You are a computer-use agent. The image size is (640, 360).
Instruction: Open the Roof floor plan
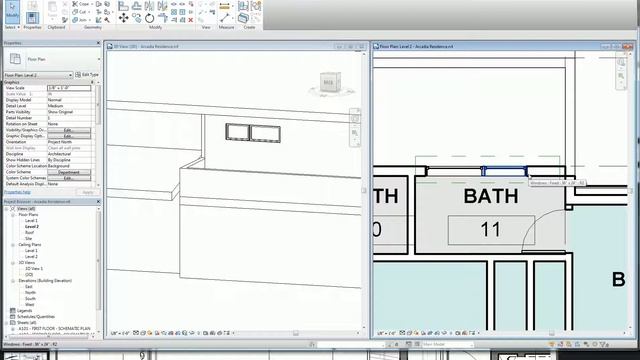pyautogui.click(x=29, y=233)
